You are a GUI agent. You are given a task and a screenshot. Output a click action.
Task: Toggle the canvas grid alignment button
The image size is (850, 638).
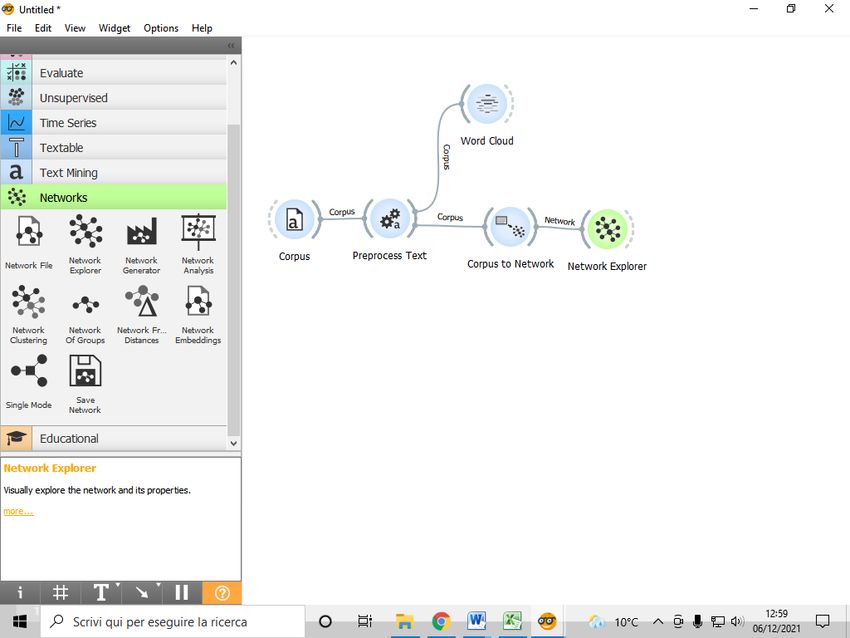[60, 592]
